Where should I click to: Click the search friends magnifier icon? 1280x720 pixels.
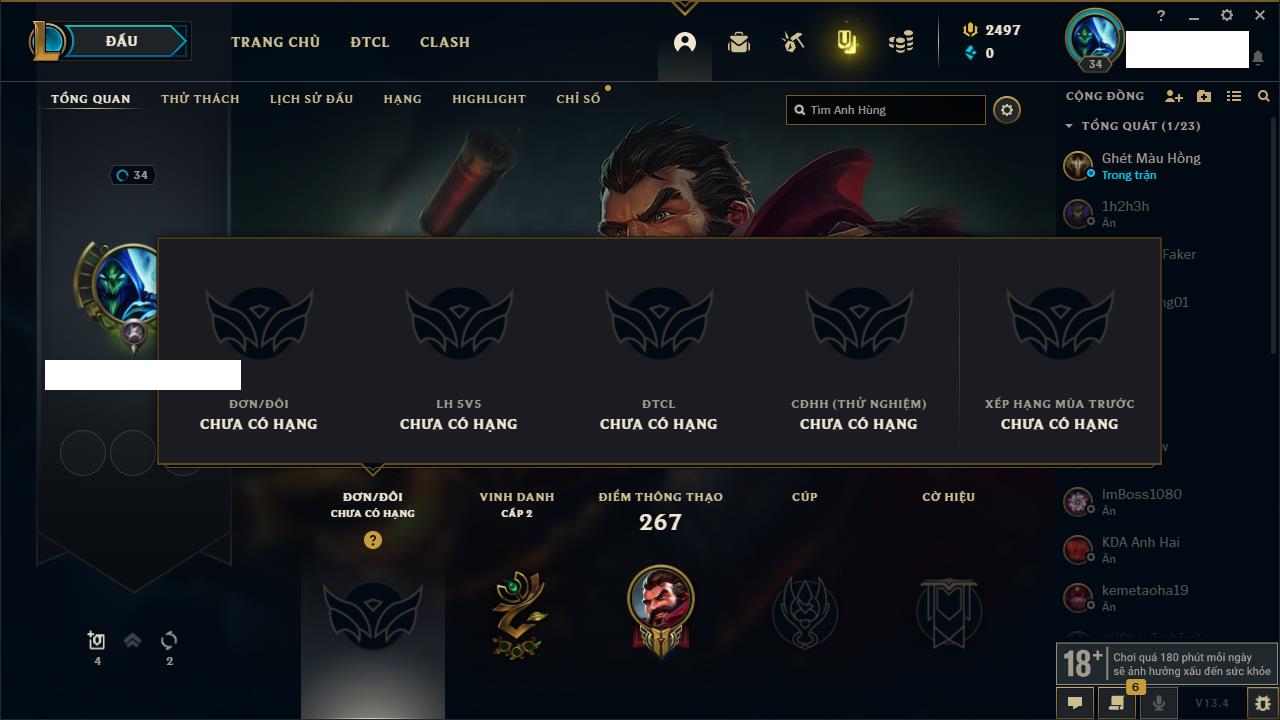point(1264,96)
